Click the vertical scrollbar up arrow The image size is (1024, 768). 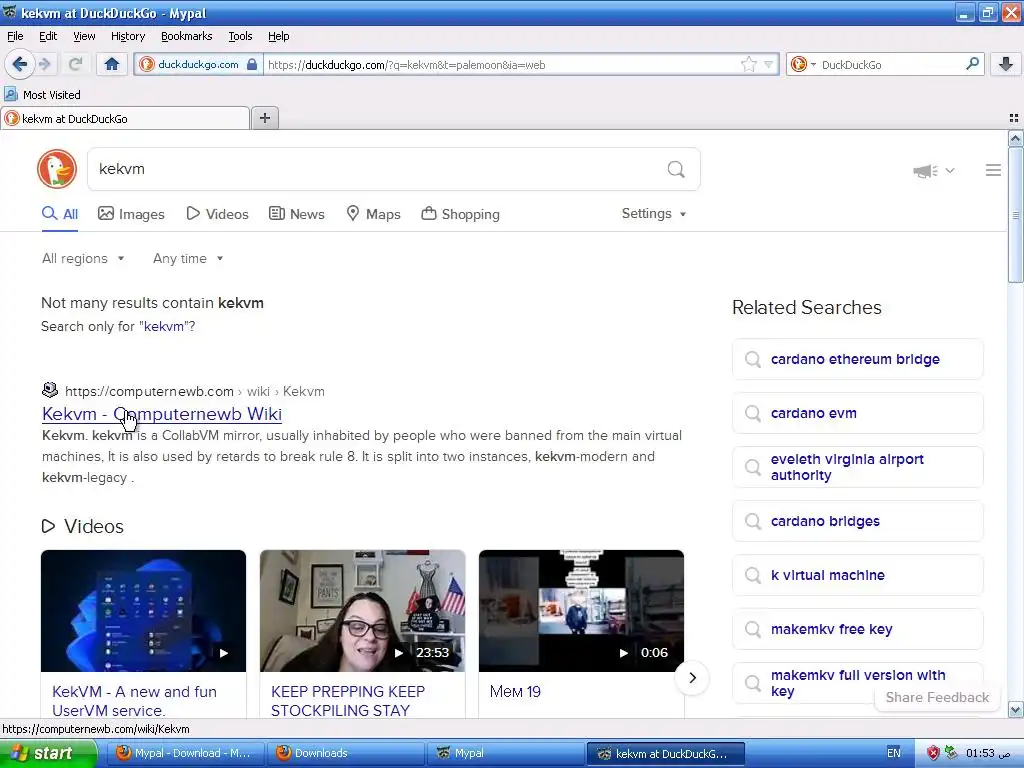coord(1015,138)
